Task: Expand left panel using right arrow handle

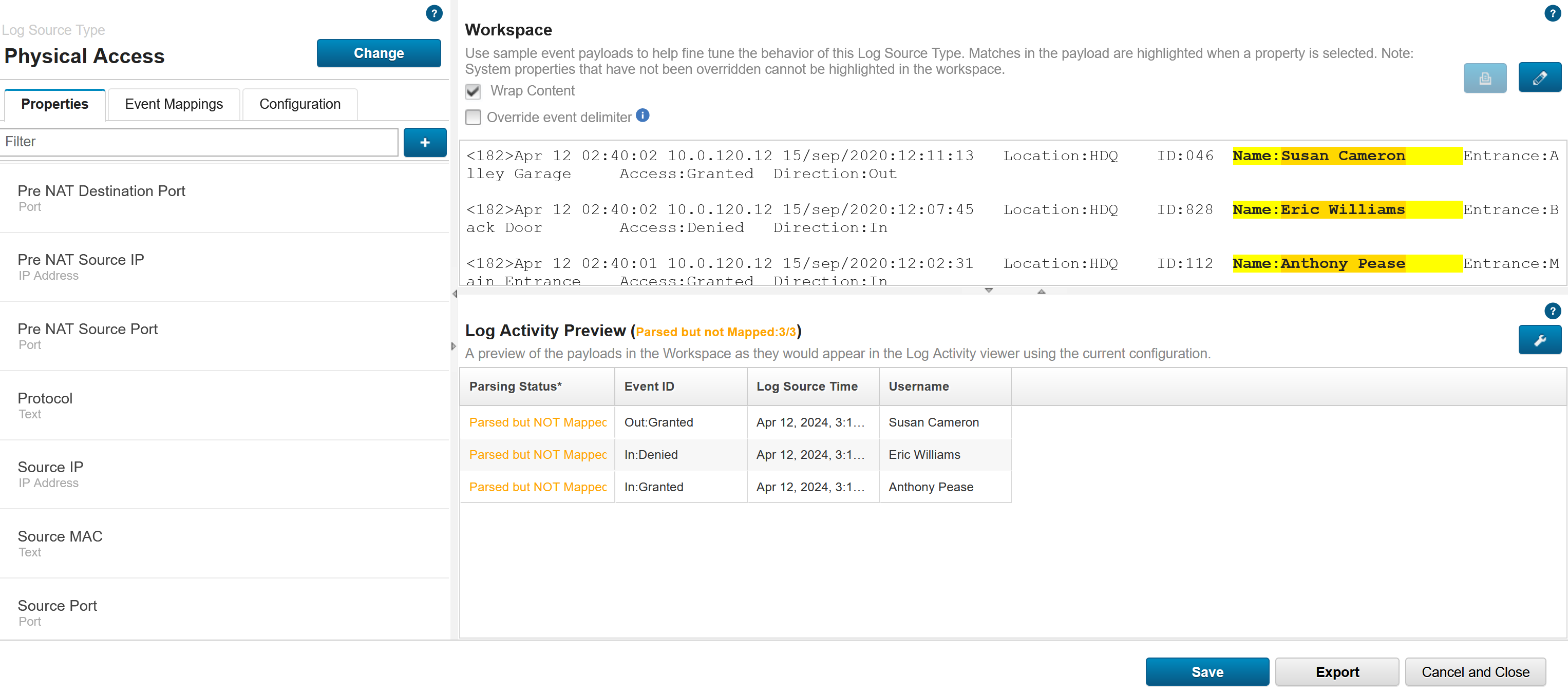Action: [x=454, y=346]
